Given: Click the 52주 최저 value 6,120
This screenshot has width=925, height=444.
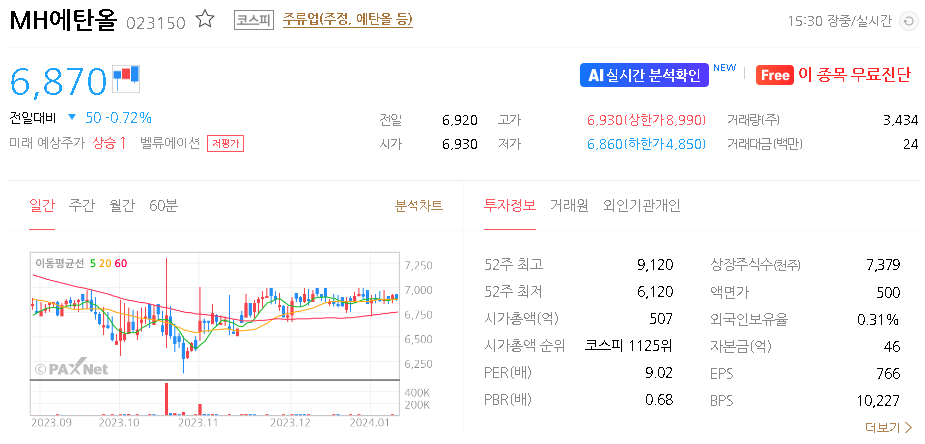Looking at the screenshot, I should click(x=655, y=292).
